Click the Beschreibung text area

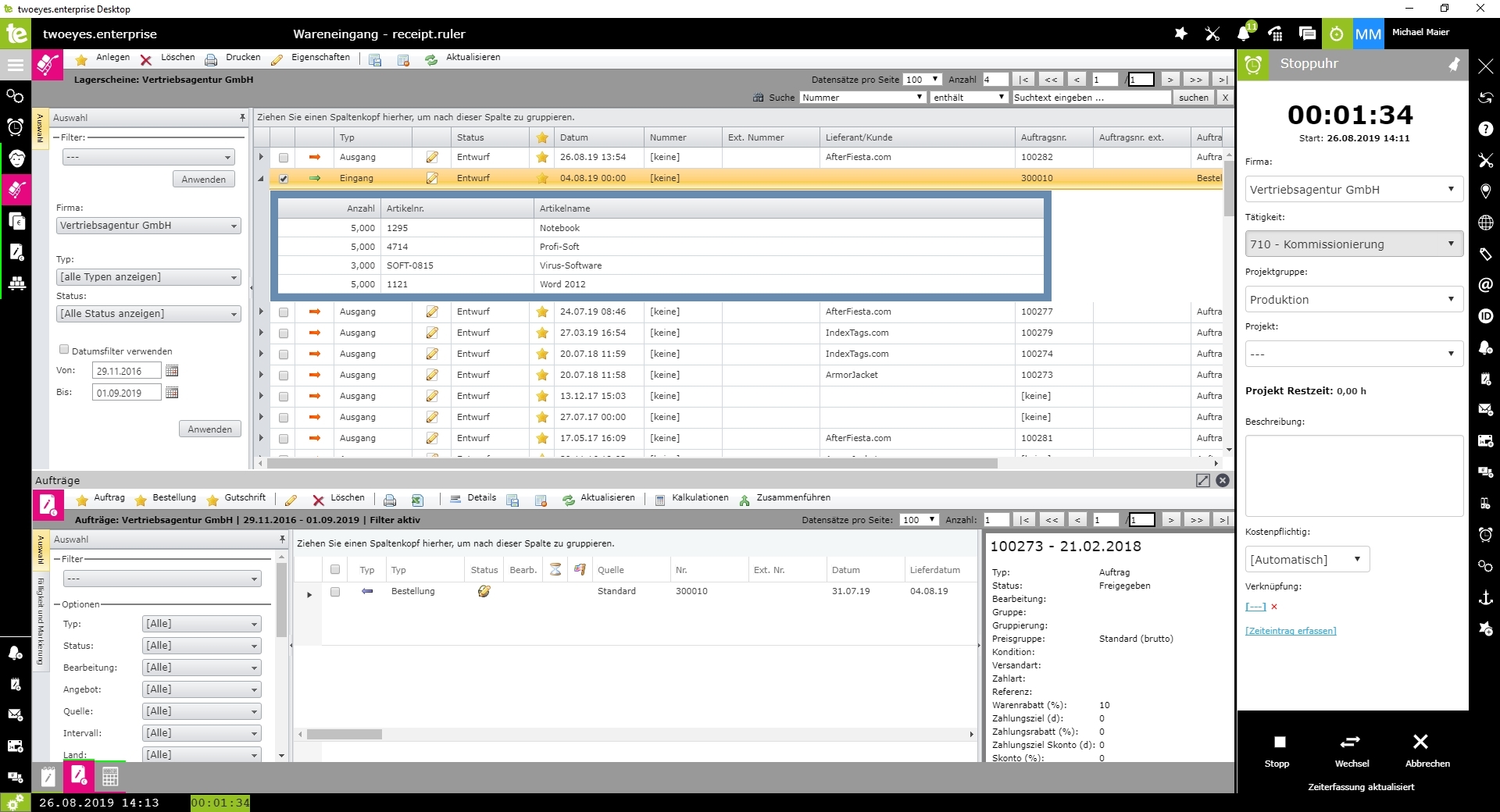[1354, 475]
